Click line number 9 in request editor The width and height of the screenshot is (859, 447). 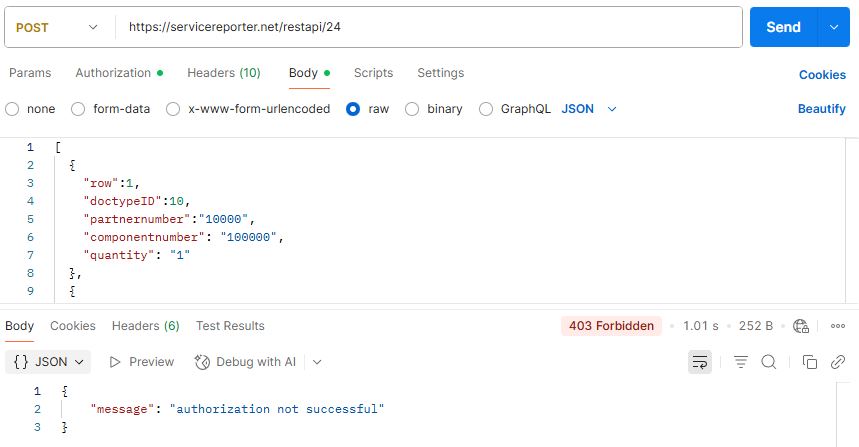[x=30, y=291]
